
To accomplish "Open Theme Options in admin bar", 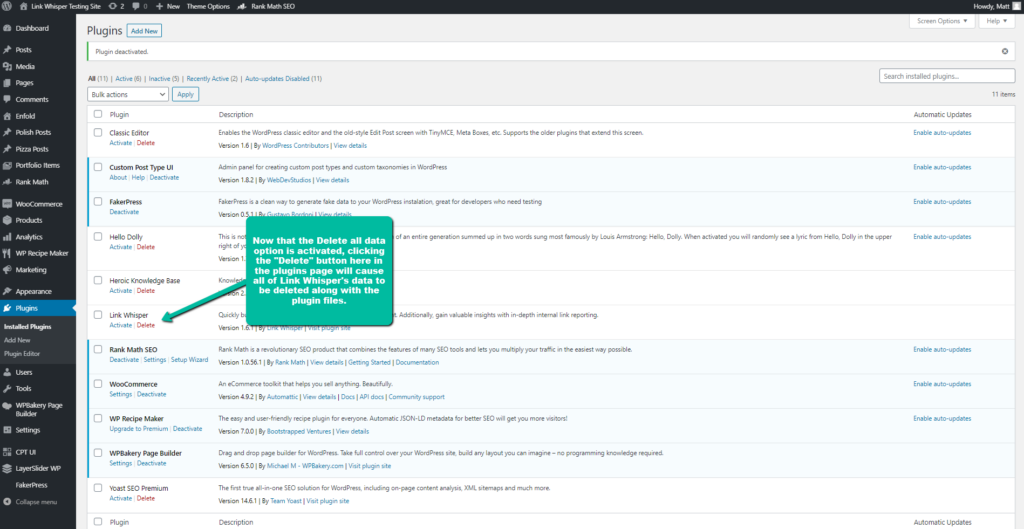I will (208, 6).
